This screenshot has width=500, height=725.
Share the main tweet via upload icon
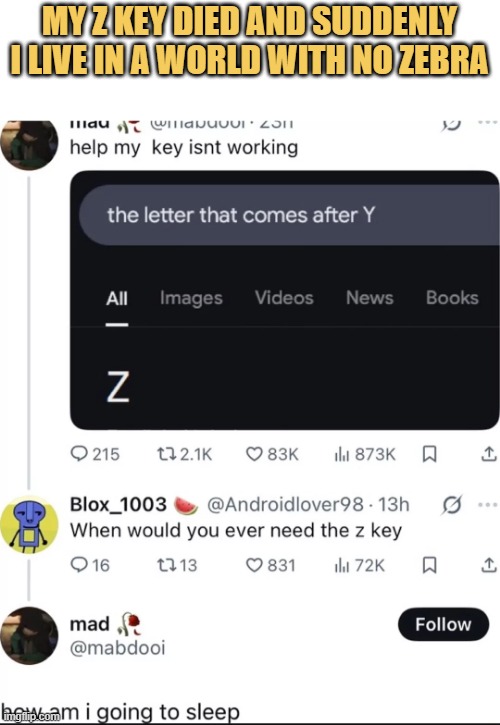pyautogui.click(x=488, y=454)
